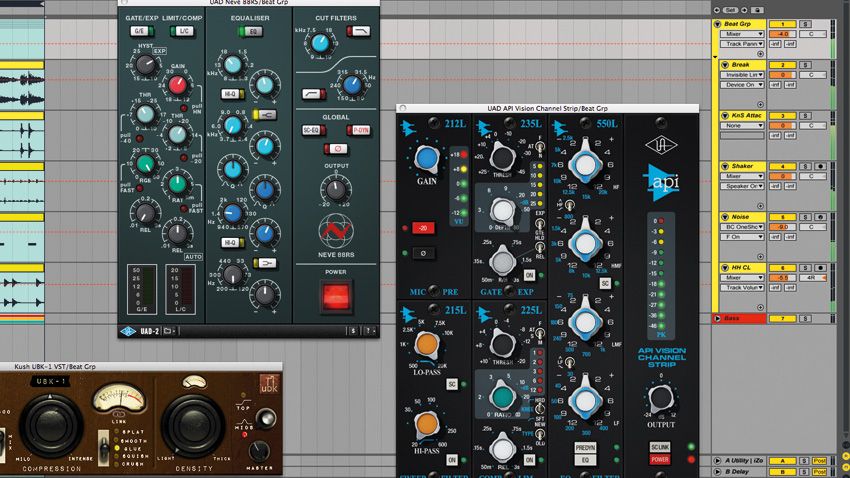Click the SC LINK button on the API channel strip
Viewport: 850px width, 478px height.
coord(660,447)
